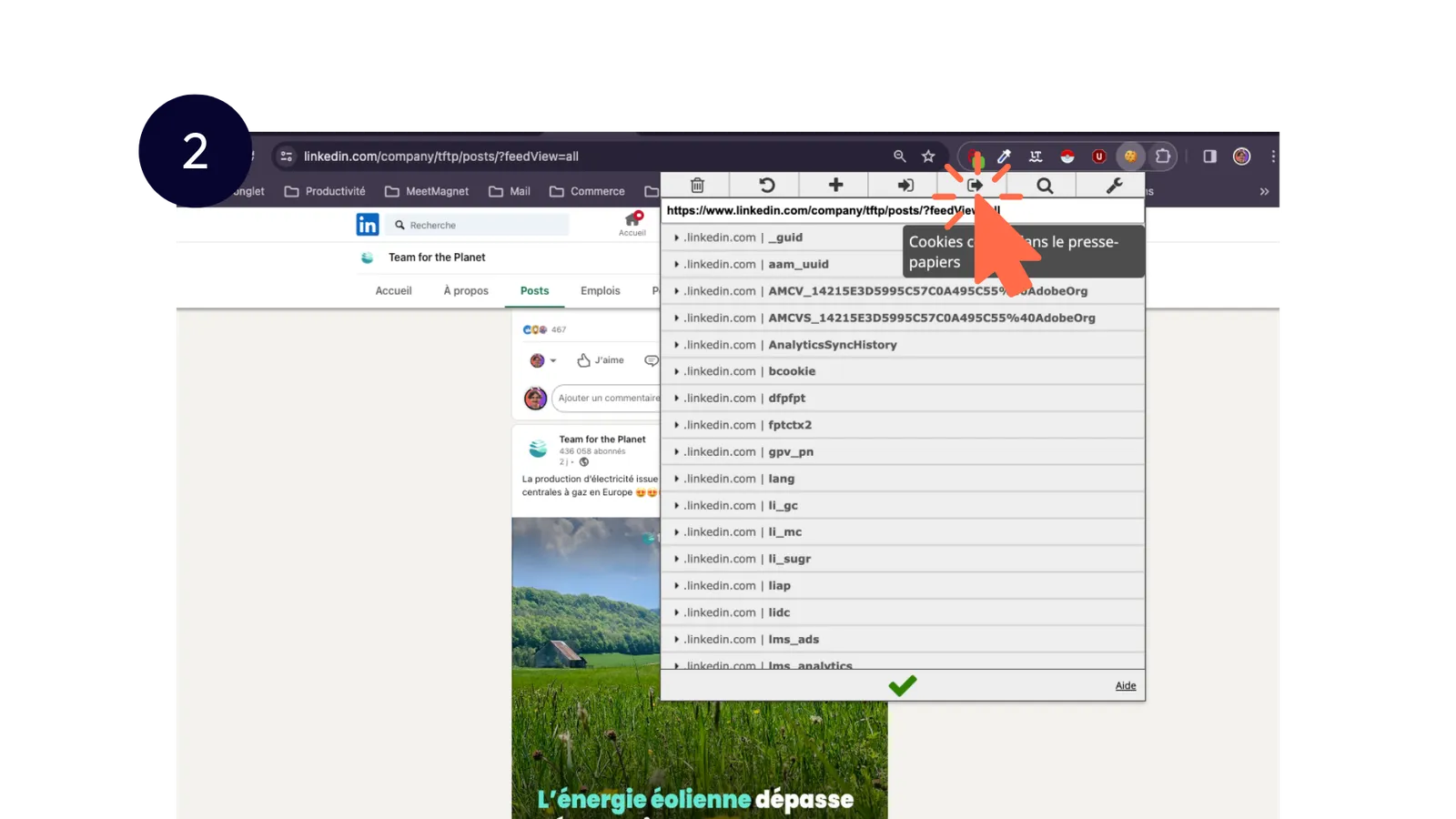
Task: Submit cookie changes with the green checkmark
Action: click(x=902, y=685)
